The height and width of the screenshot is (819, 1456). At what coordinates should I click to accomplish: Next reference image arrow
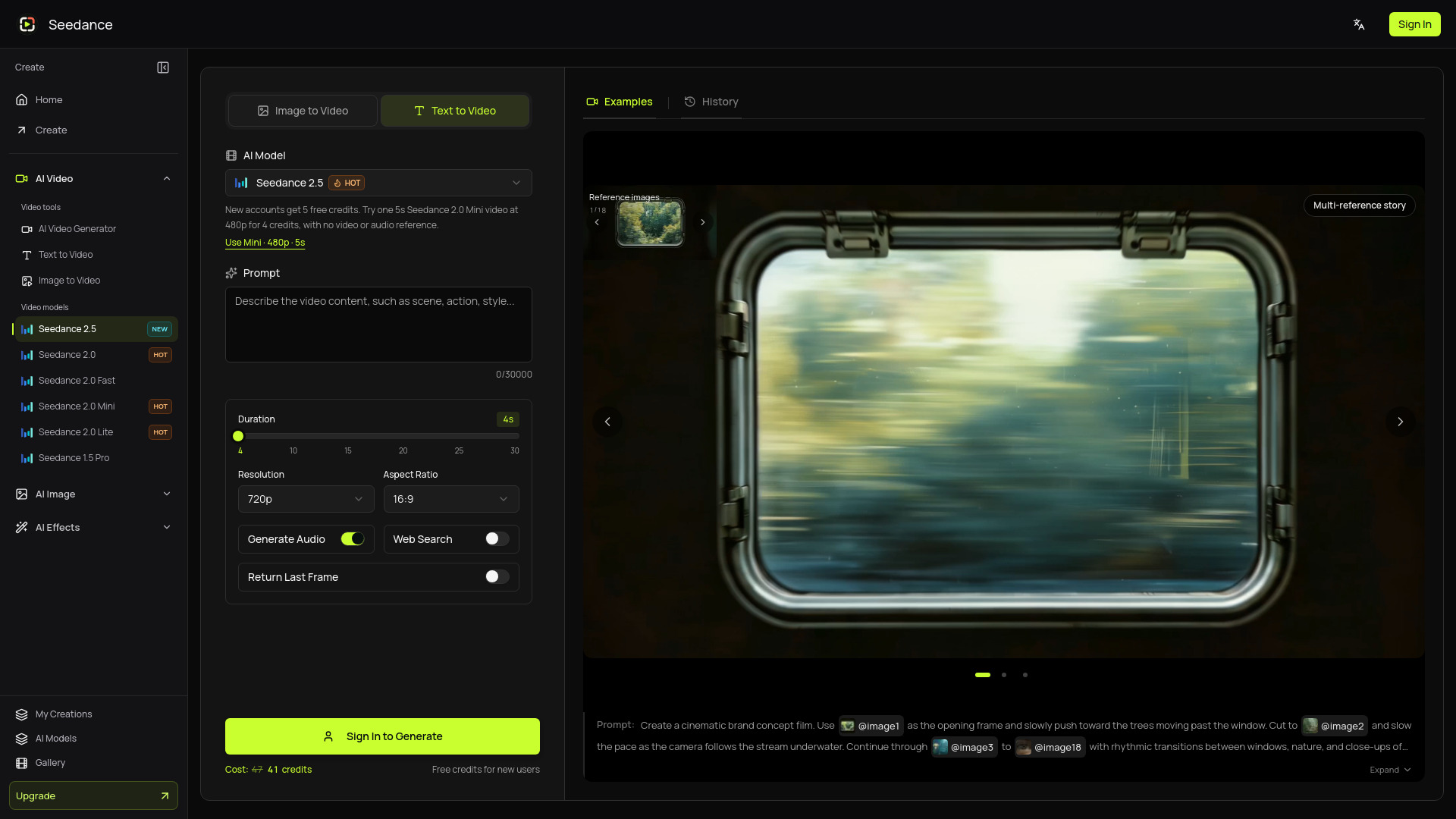point(703,222)
